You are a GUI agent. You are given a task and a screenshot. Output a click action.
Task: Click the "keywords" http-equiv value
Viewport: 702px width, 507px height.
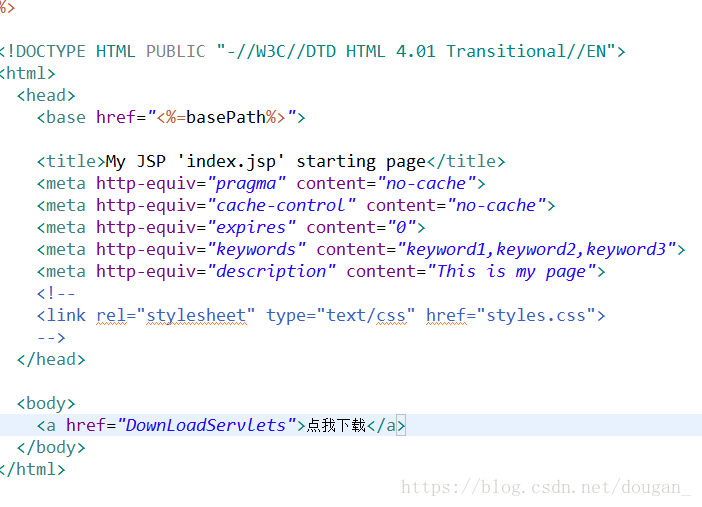(256, 249)
